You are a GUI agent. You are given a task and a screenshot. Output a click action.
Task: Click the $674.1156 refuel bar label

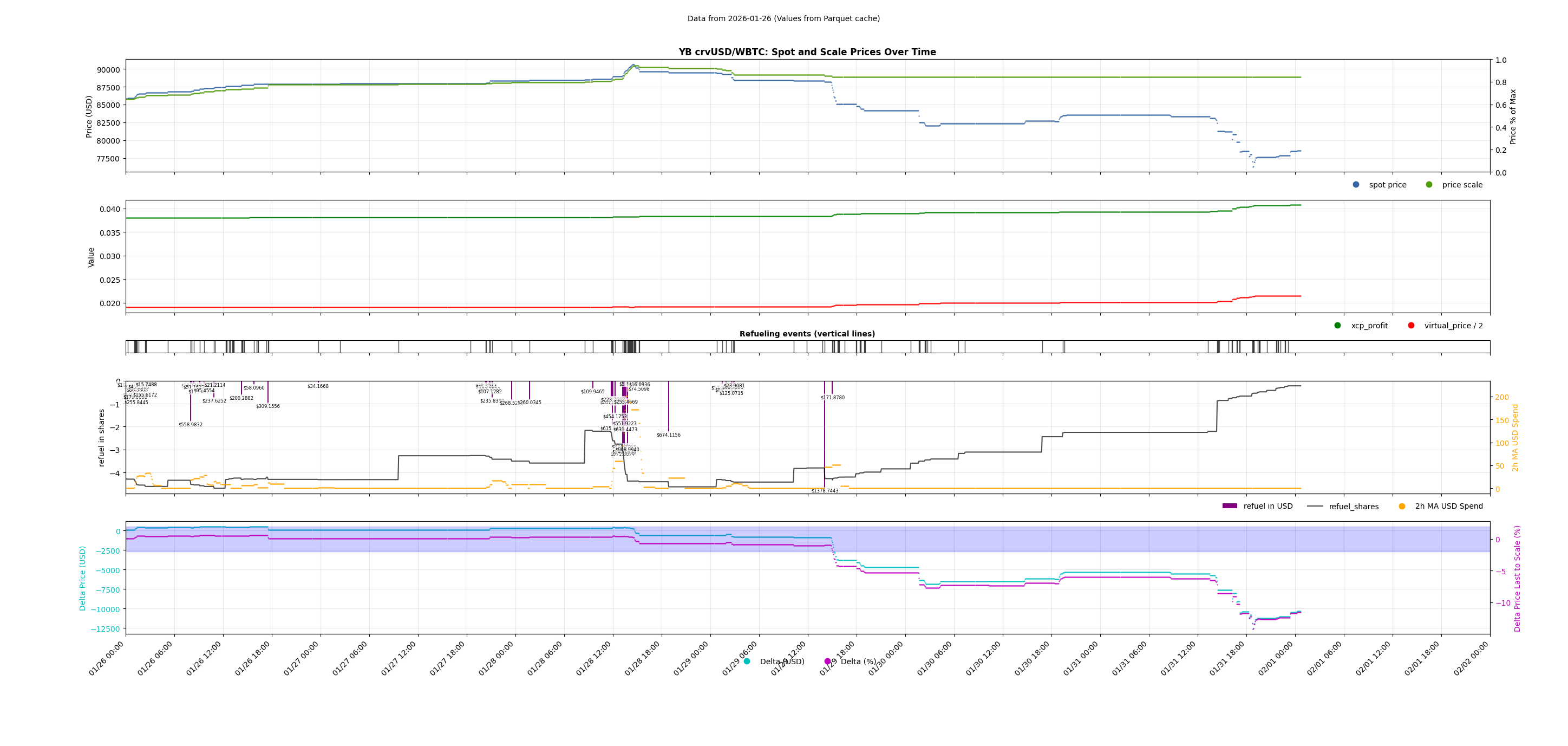[668, 435]
